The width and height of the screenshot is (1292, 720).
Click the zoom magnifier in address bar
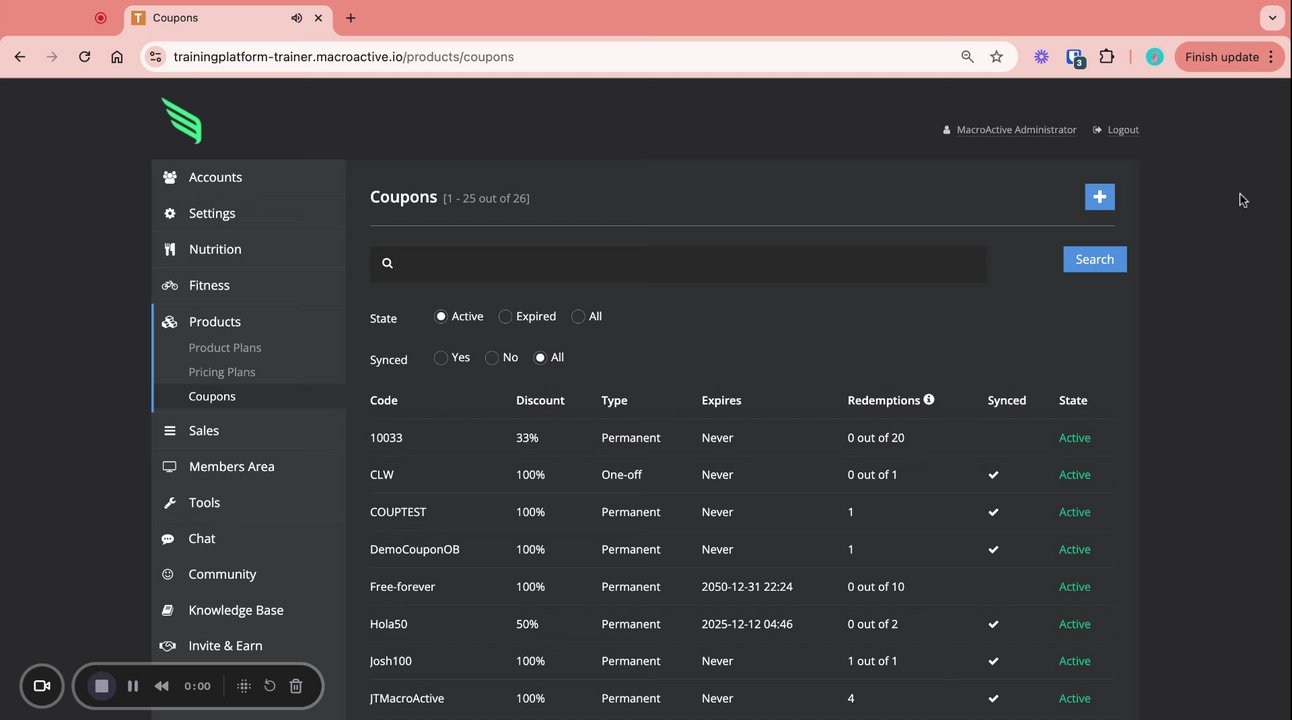967,57
